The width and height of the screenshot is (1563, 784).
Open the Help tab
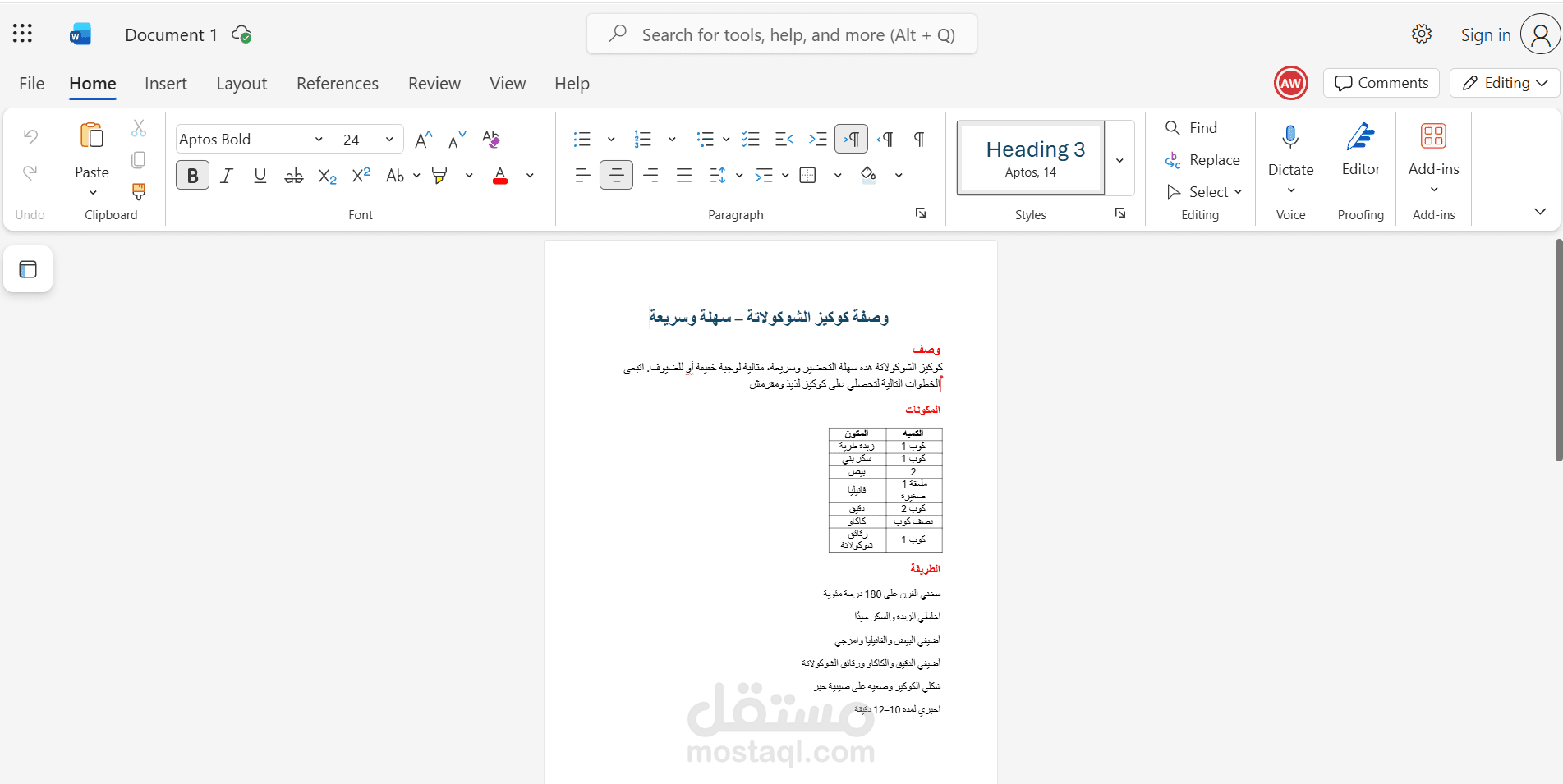572,84
